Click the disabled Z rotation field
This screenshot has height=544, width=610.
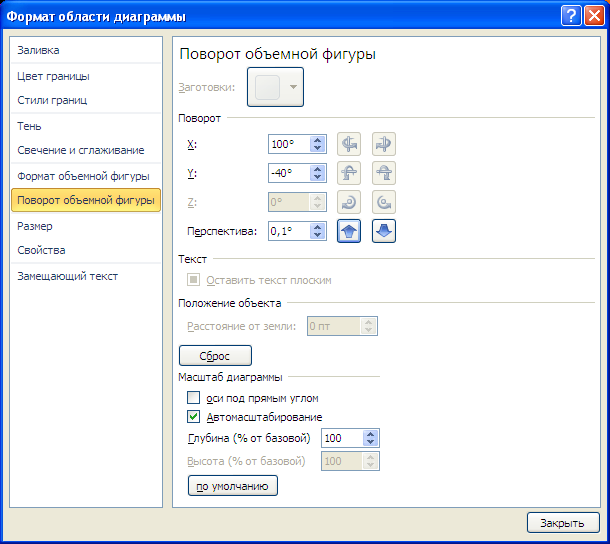(289, 202)
